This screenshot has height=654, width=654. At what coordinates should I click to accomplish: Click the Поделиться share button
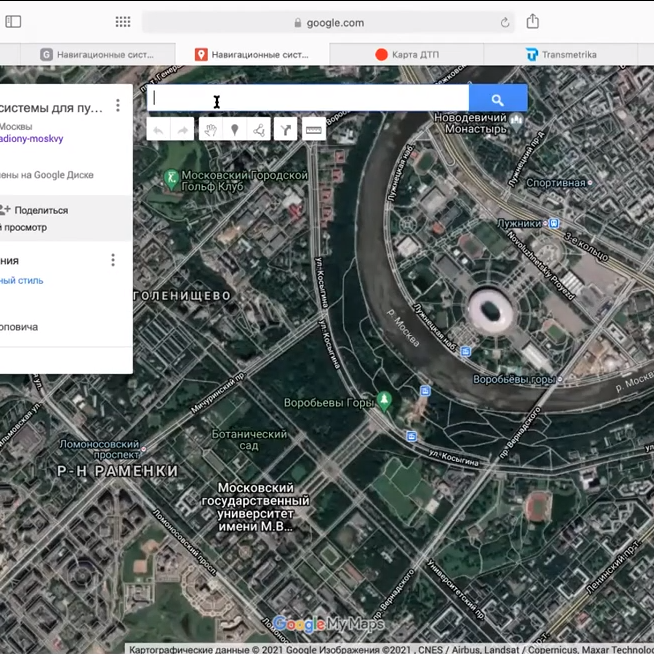40,210
